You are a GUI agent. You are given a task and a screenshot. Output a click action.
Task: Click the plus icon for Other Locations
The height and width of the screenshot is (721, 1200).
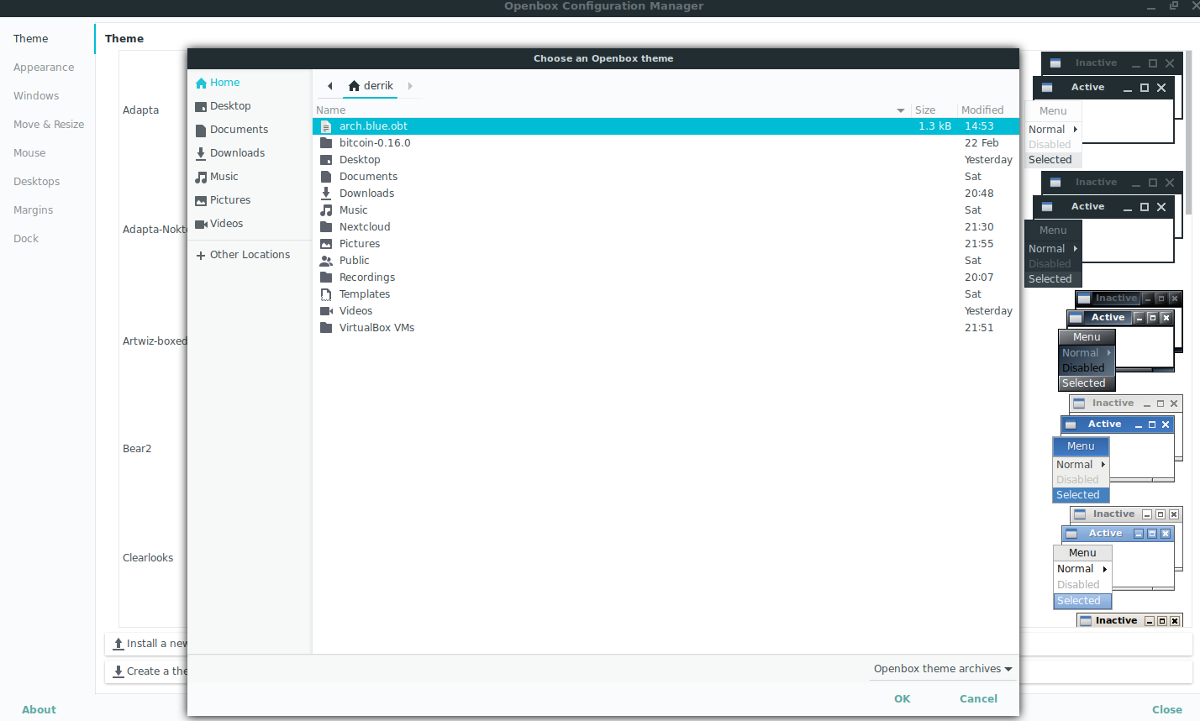201,255
